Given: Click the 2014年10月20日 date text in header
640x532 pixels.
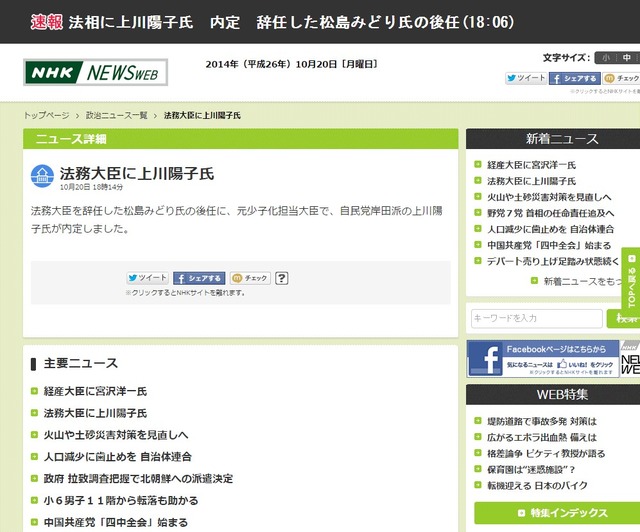Looking at the screenshot, I should point(291,64).
